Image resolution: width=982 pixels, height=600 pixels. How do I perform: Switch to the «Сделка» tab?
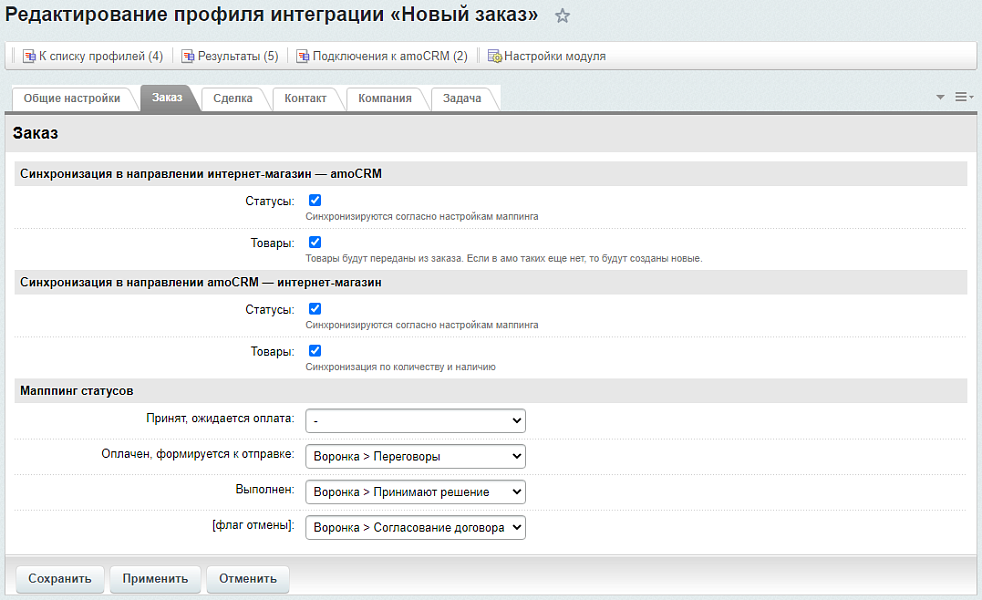232,99
